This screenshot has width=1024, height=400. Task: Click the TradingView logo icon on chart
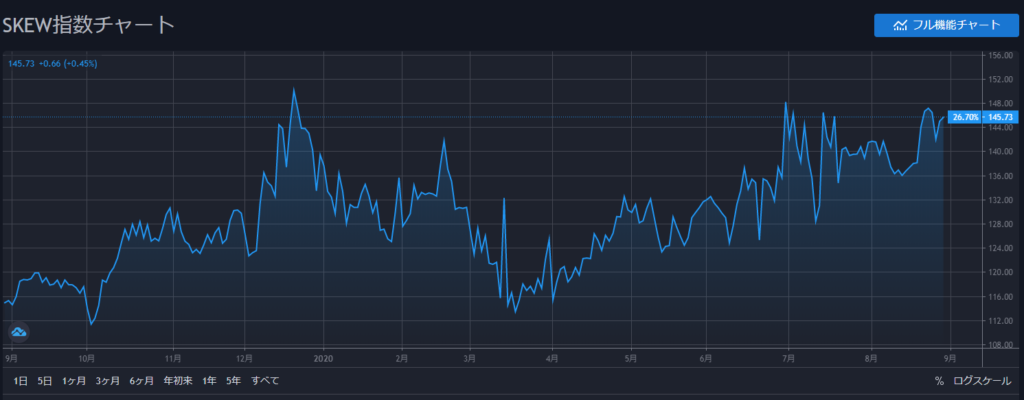coord(19,331)
